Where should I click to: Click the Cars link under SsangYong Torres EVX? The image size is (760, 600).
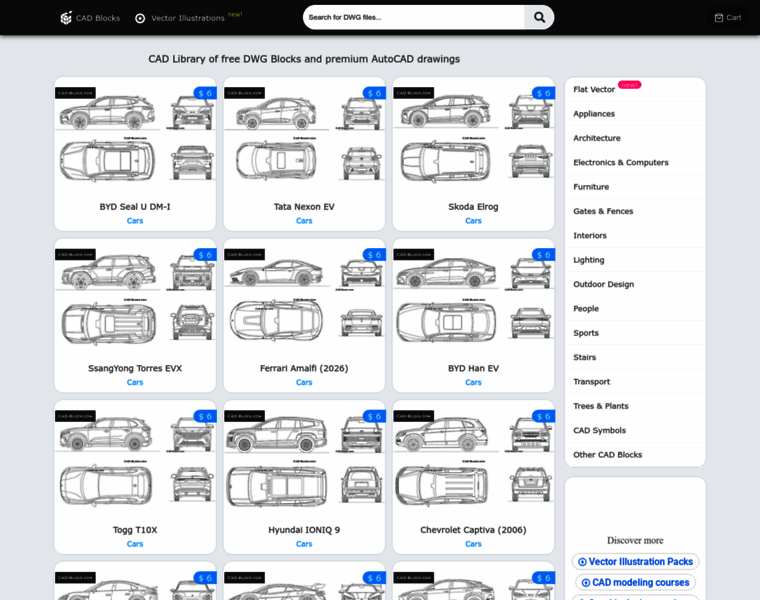pyautogui.click(x=135, y=382)
